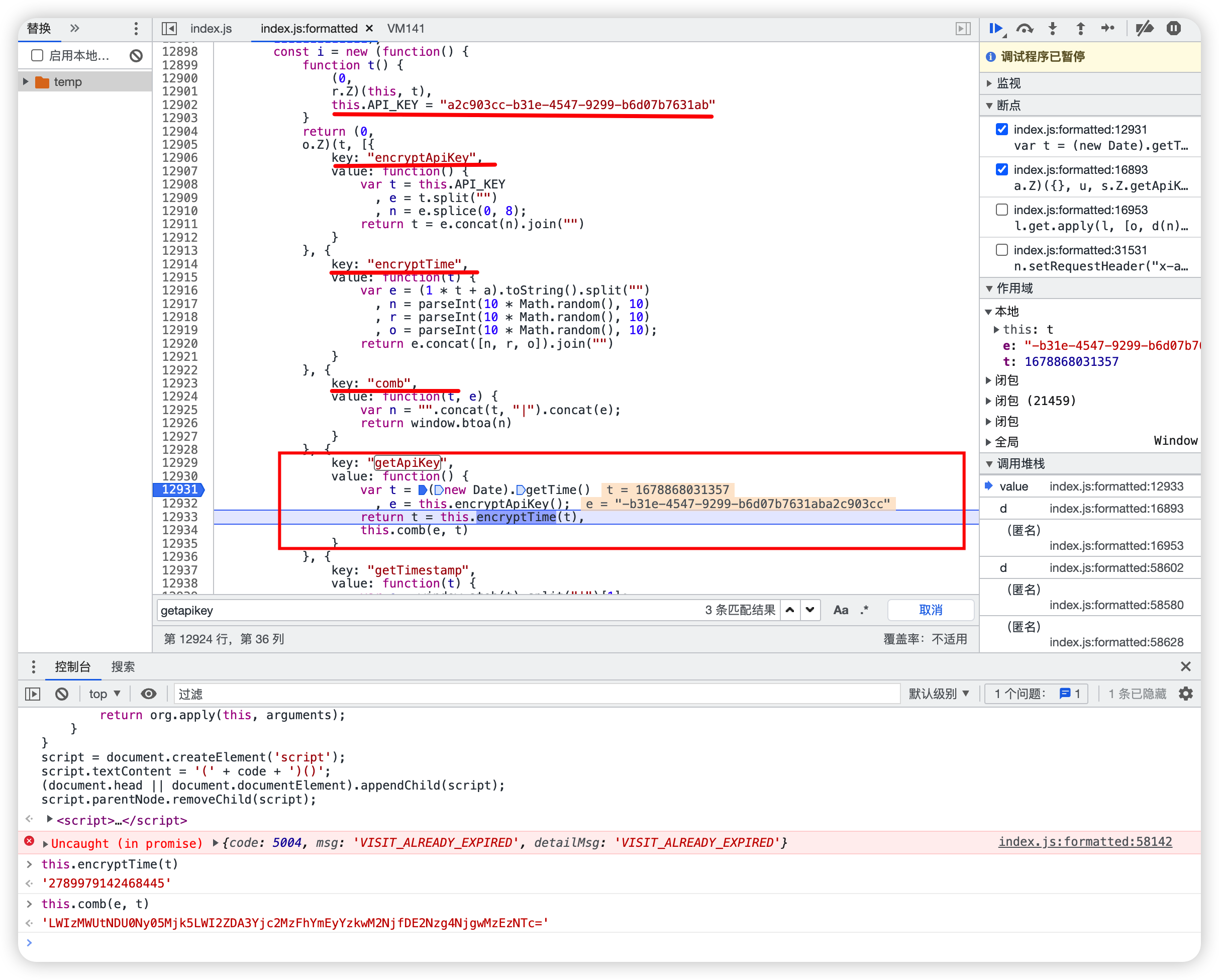Enable breakpoint index.js:formatted:16953
The width and height of the screenshot is (1219, 980).
[x=1002, y=210]
